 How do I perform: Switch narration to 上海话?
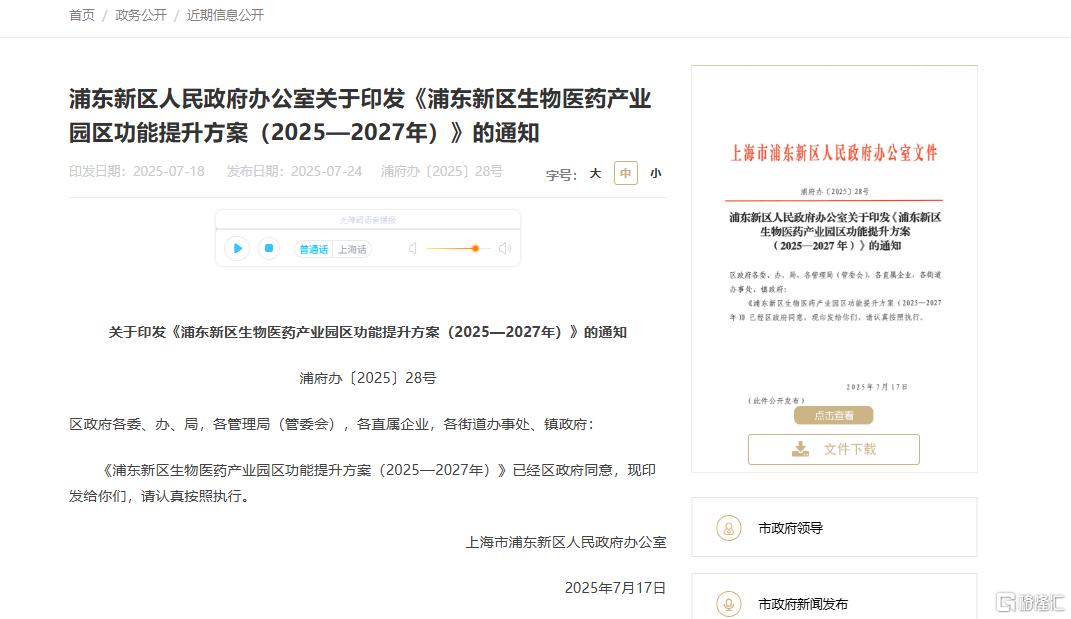(x=352, y=249)
